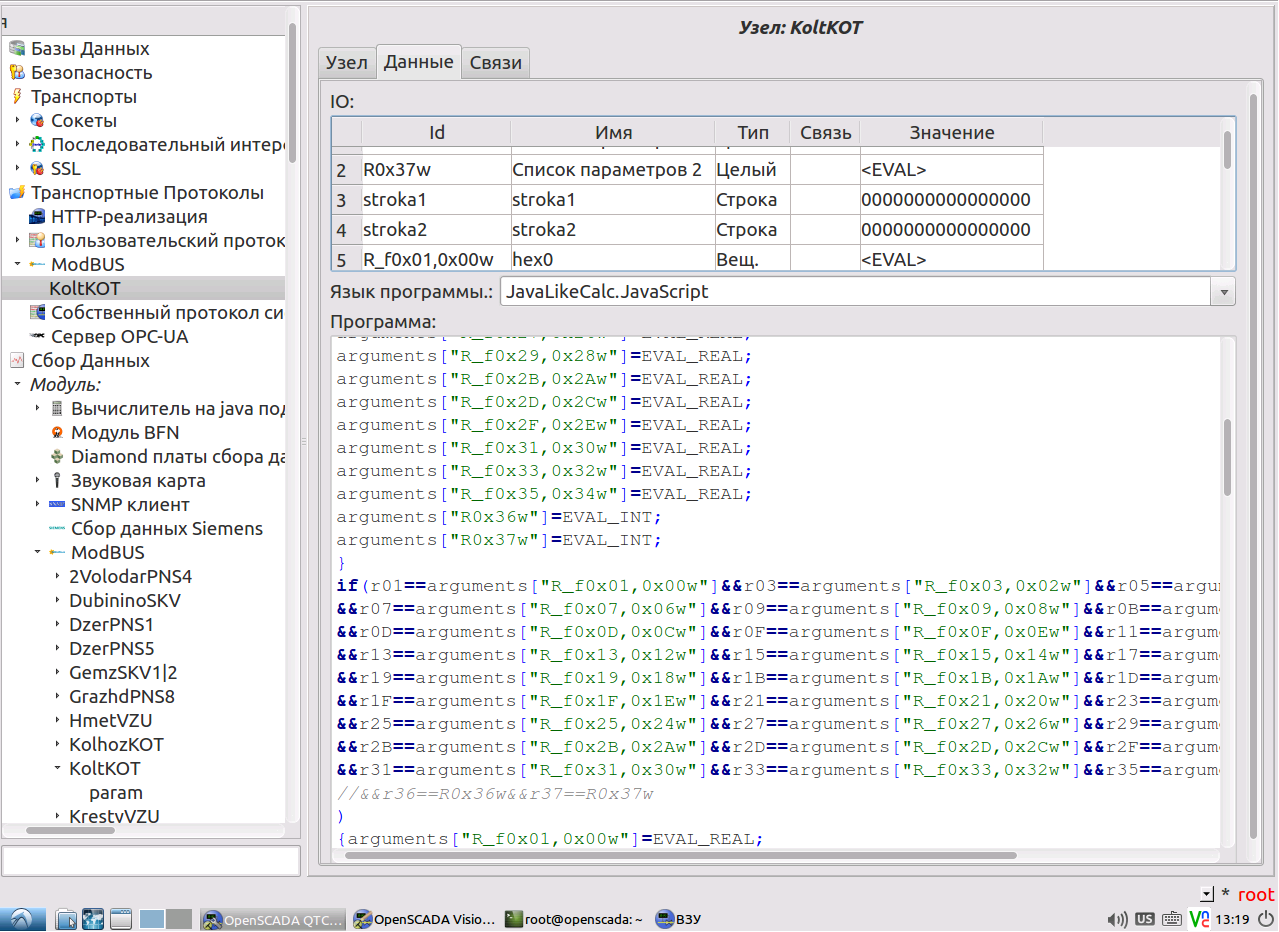The width and height of the screenshot is (1279, 932).
Task: Expand the DzerPNS1 tree node
Action: click(x=57, y=625)
